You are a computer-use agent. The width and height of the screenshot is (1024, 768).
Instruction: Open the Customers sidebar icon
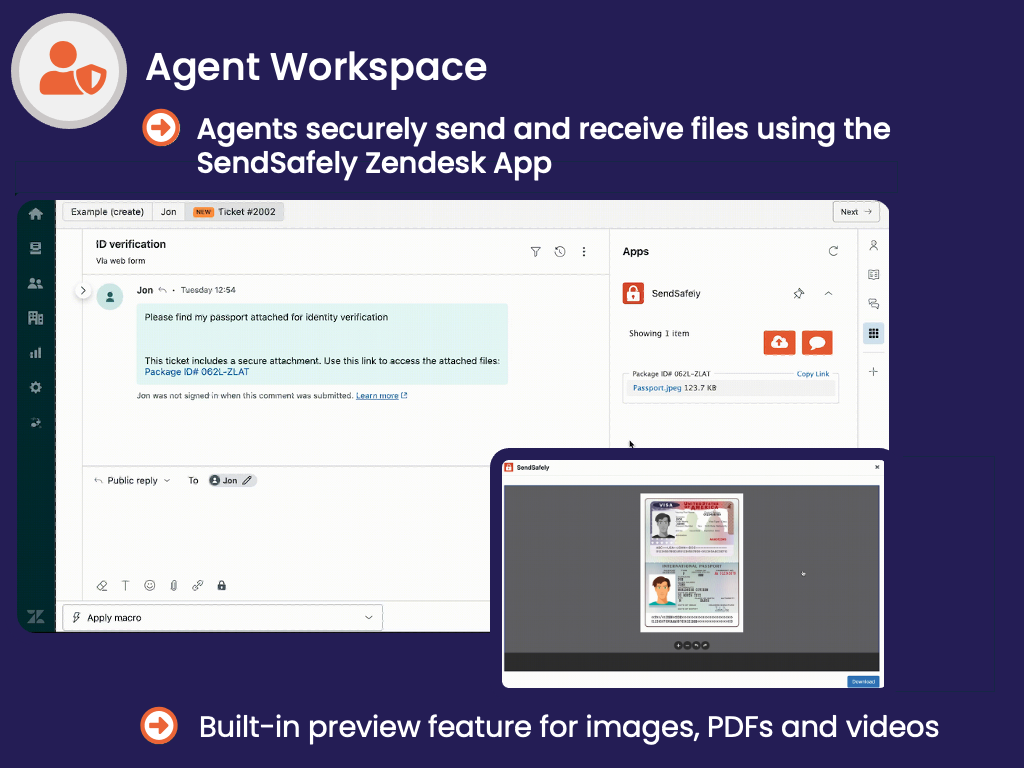[x=35, y=282]
